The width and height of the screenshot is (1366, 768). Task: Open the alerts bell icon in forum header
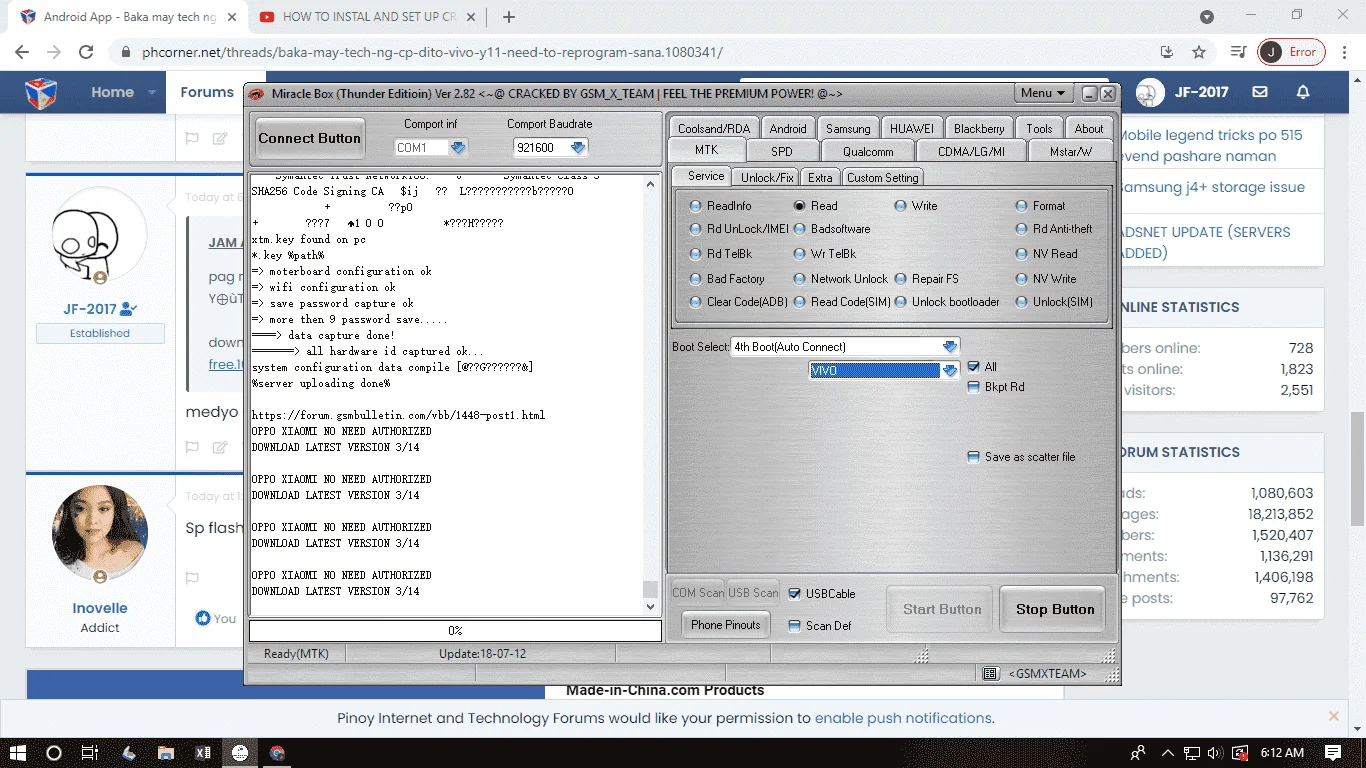pyautogui.click(x=1303, y=92)
